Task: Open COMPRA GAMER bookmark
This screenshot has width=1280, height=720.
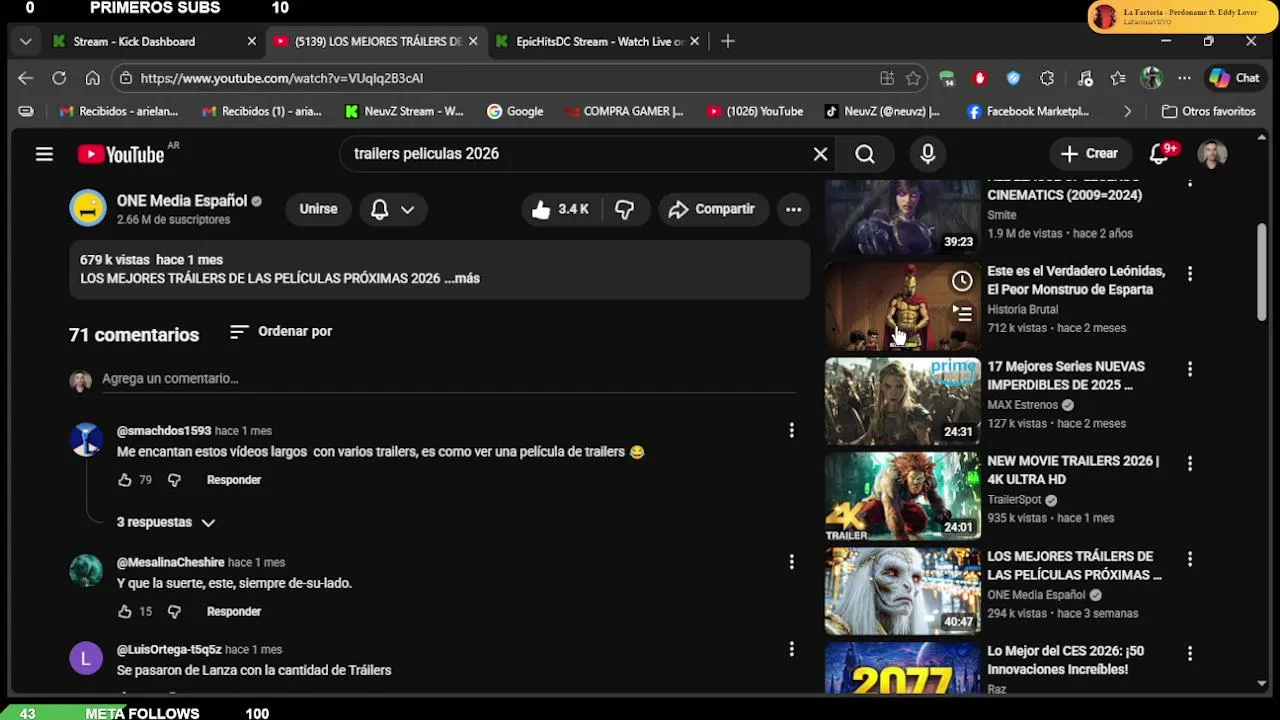Action: point(624,112)
